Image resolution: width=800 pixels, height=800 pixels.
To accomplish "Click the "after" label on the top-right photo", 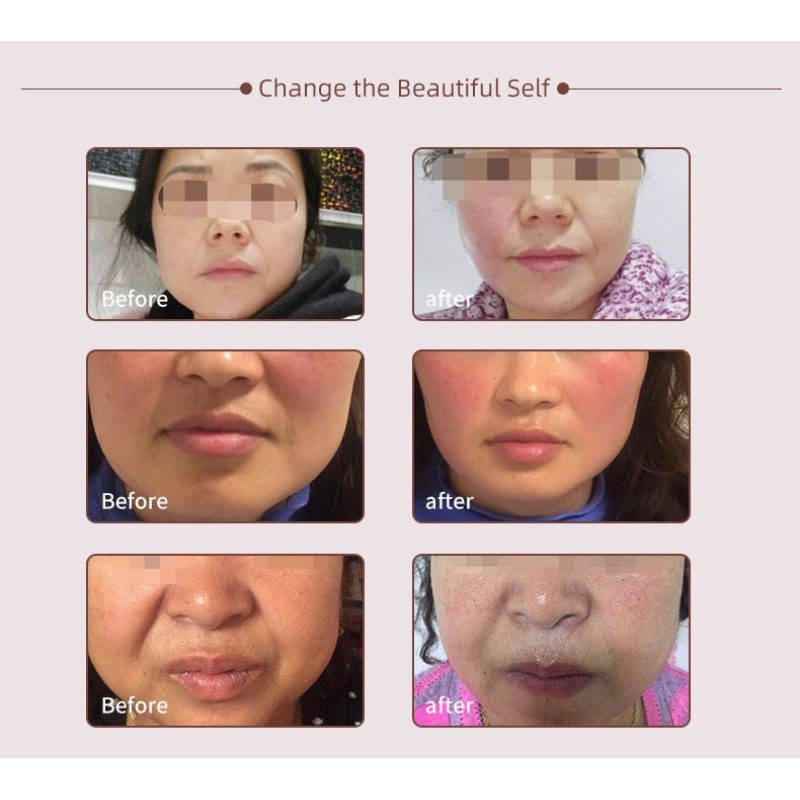I will click(x=449, y=299).
